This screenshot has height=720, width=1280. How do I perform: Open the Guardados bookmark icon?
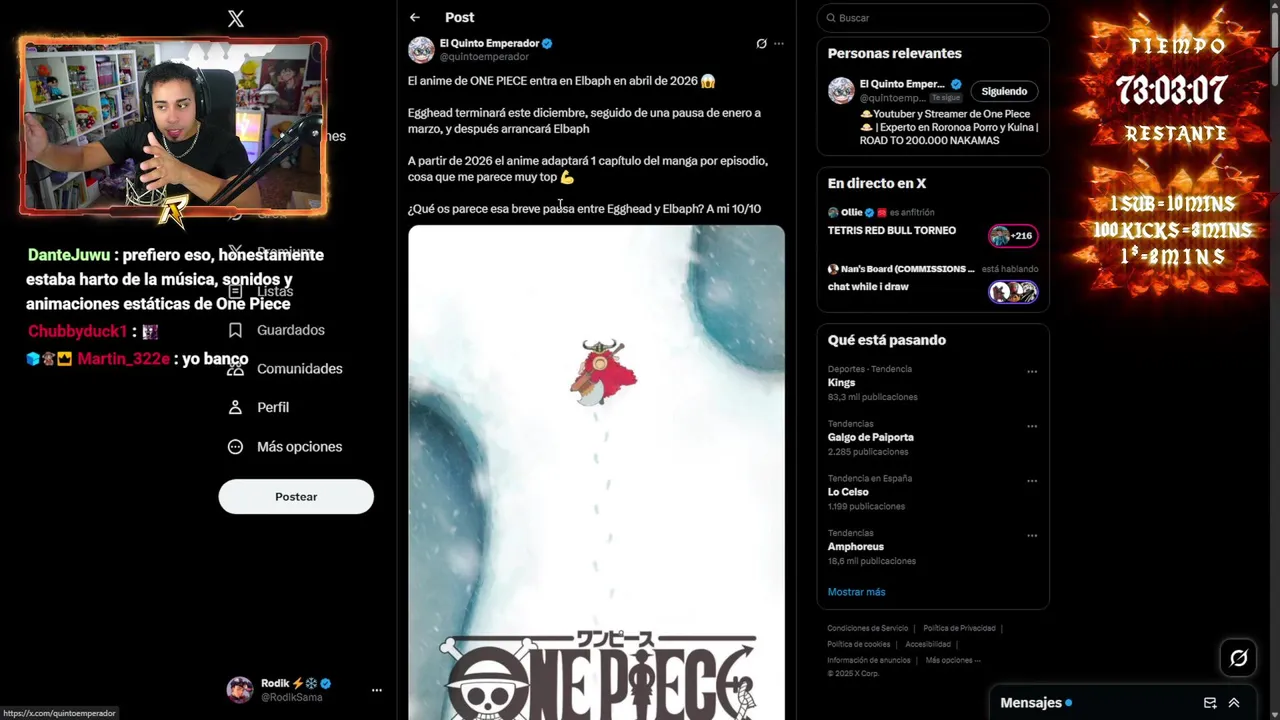tap(235, 330)
